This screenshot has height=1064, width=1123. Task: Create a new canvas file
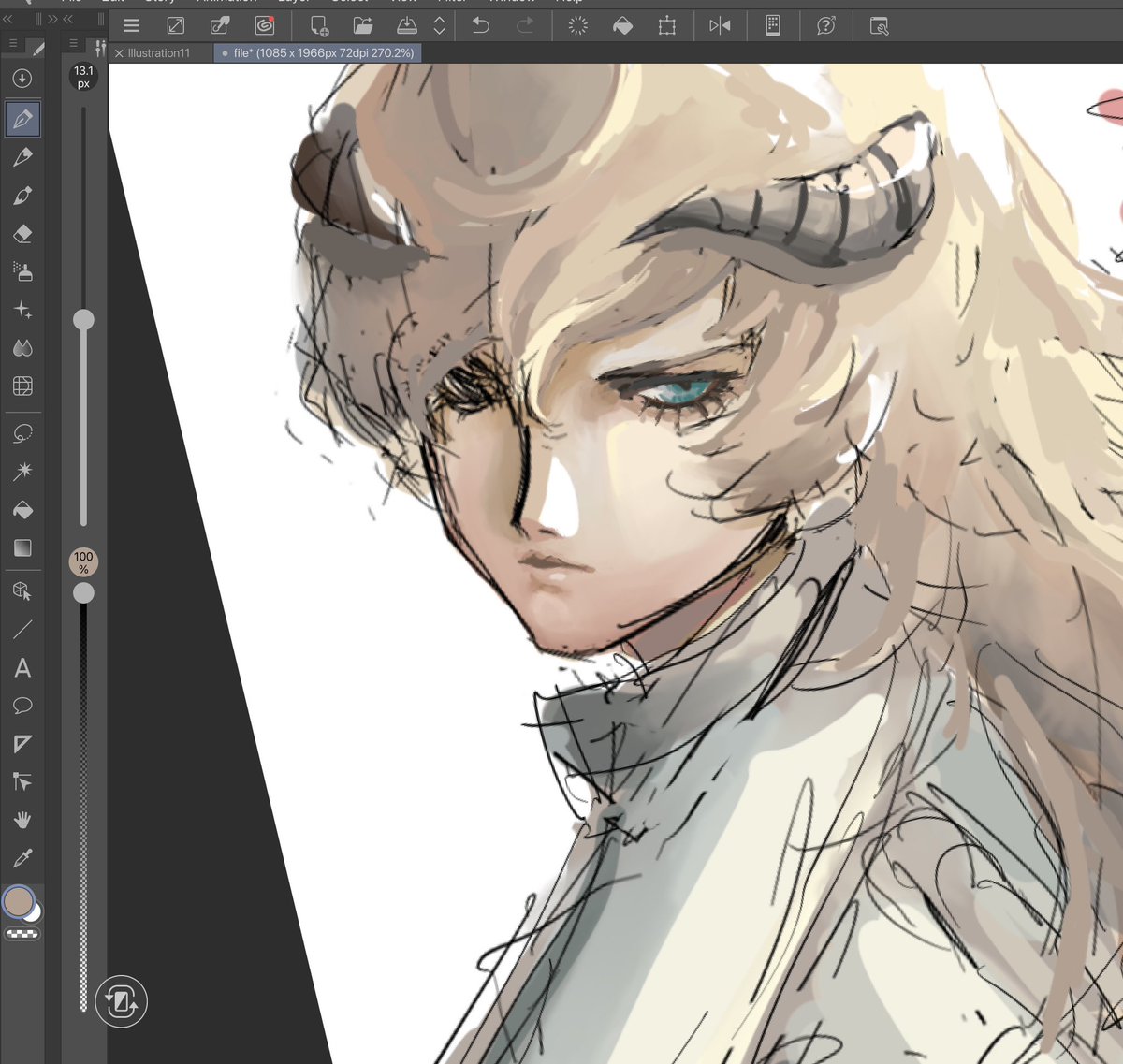(319, 26)
